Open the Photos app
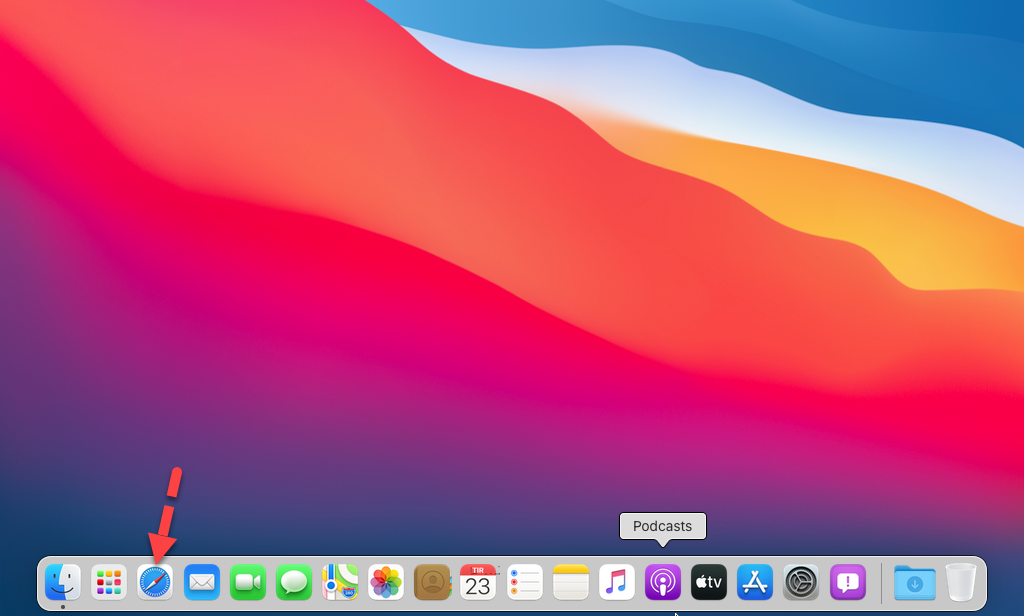Screen dimensions: 1024x616 click(x=386, y=581)
